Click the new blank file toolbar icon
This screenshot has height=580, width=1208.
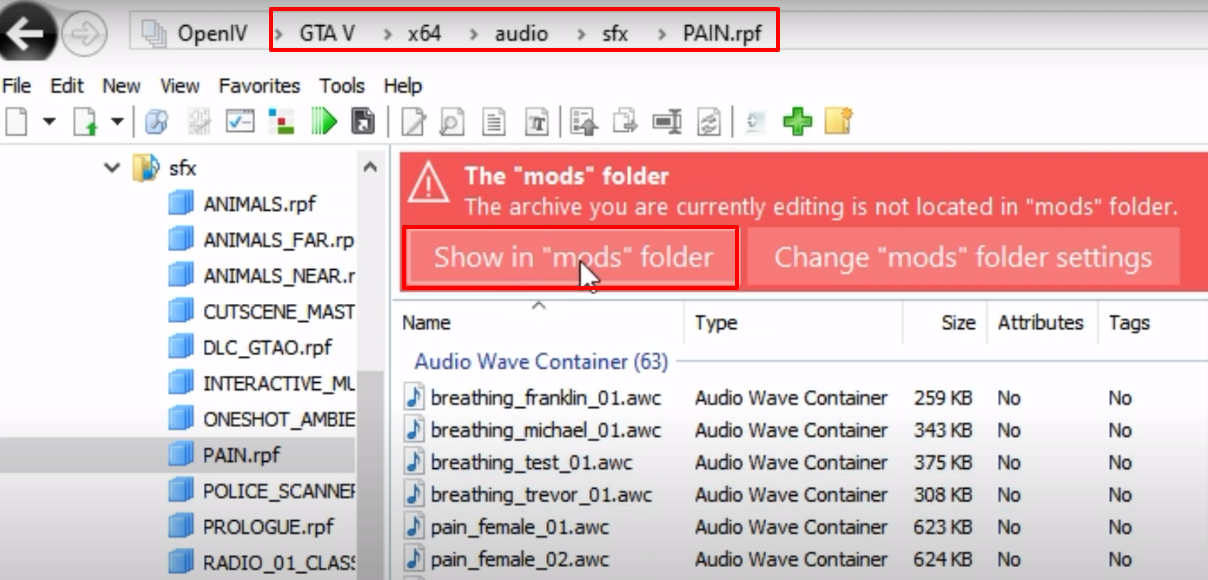click(x=16, y=121)
